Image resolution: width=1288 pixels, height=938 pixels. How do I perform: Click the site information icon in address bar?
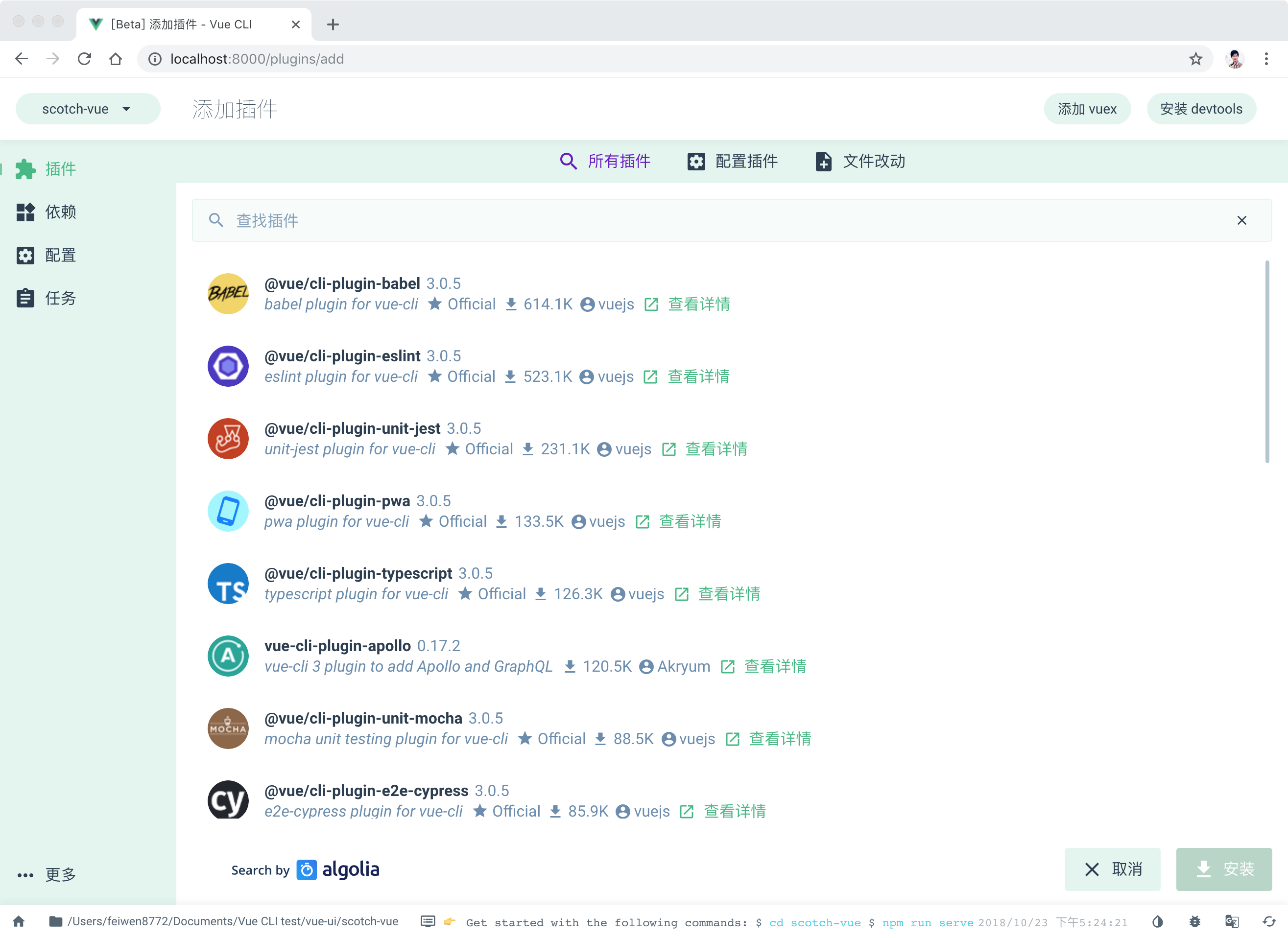click(x=155, y=58)
